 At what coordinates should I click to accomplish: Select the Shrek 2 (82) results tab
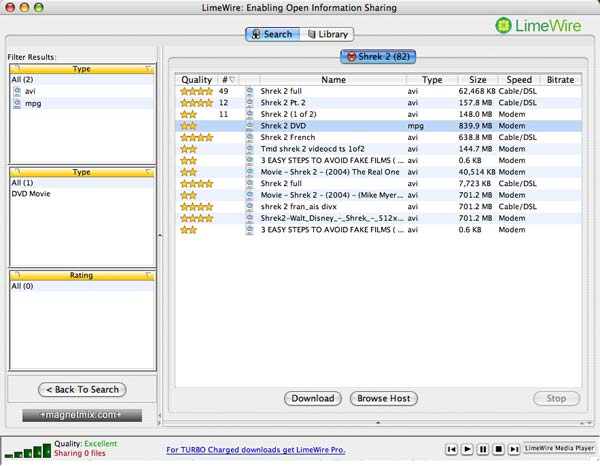pyautogui.click(x=378, y=57)
